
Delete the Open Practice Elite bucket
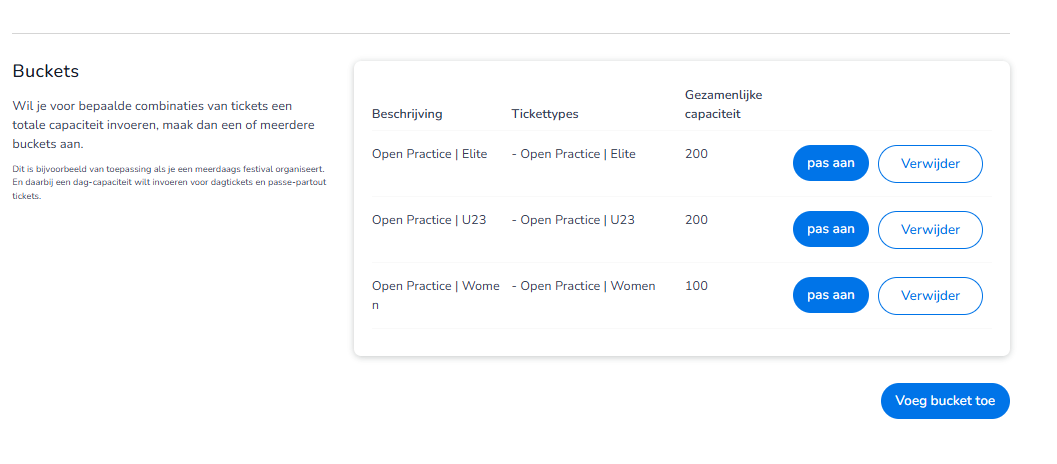pyautogui.click(x=930, y=164)
